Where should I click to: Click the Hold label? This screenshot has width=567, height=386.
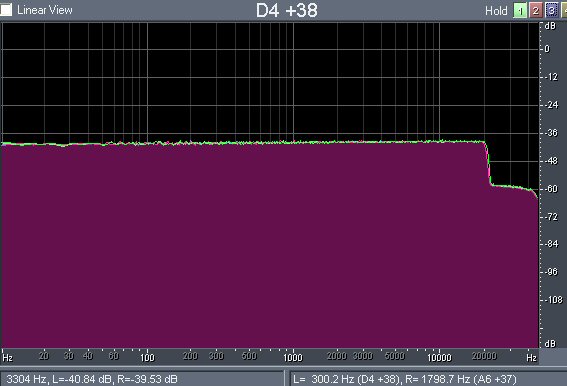(x=496, y=11)
